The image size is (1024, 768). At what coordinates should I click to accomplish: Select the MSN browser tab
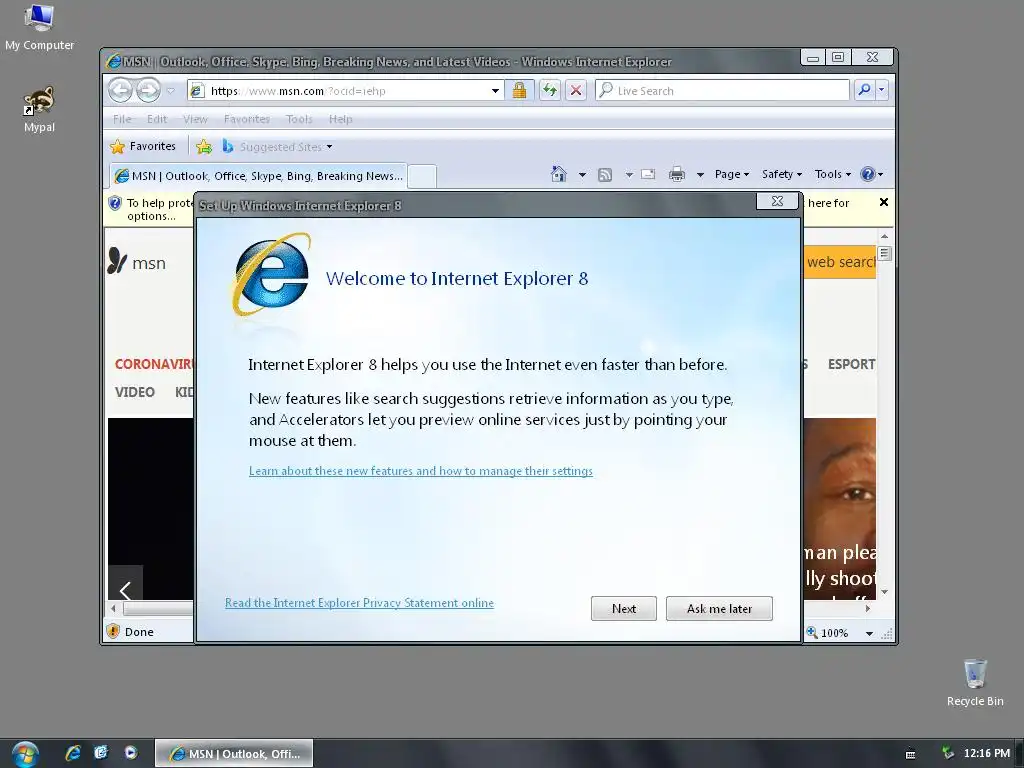pyautogui.click(x=259, y=176)
